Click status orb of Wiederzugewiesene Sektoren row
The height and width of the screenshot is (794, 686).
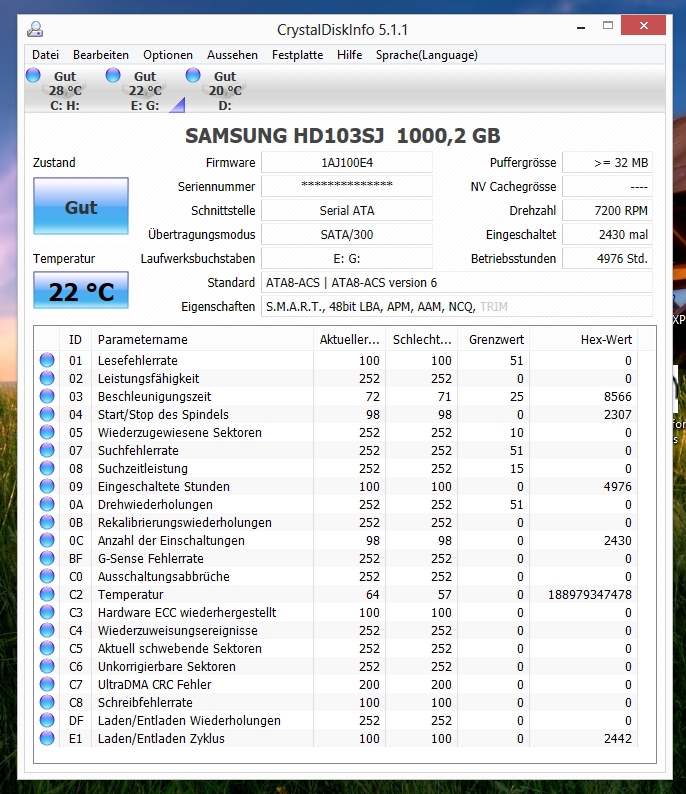[47, 432]
